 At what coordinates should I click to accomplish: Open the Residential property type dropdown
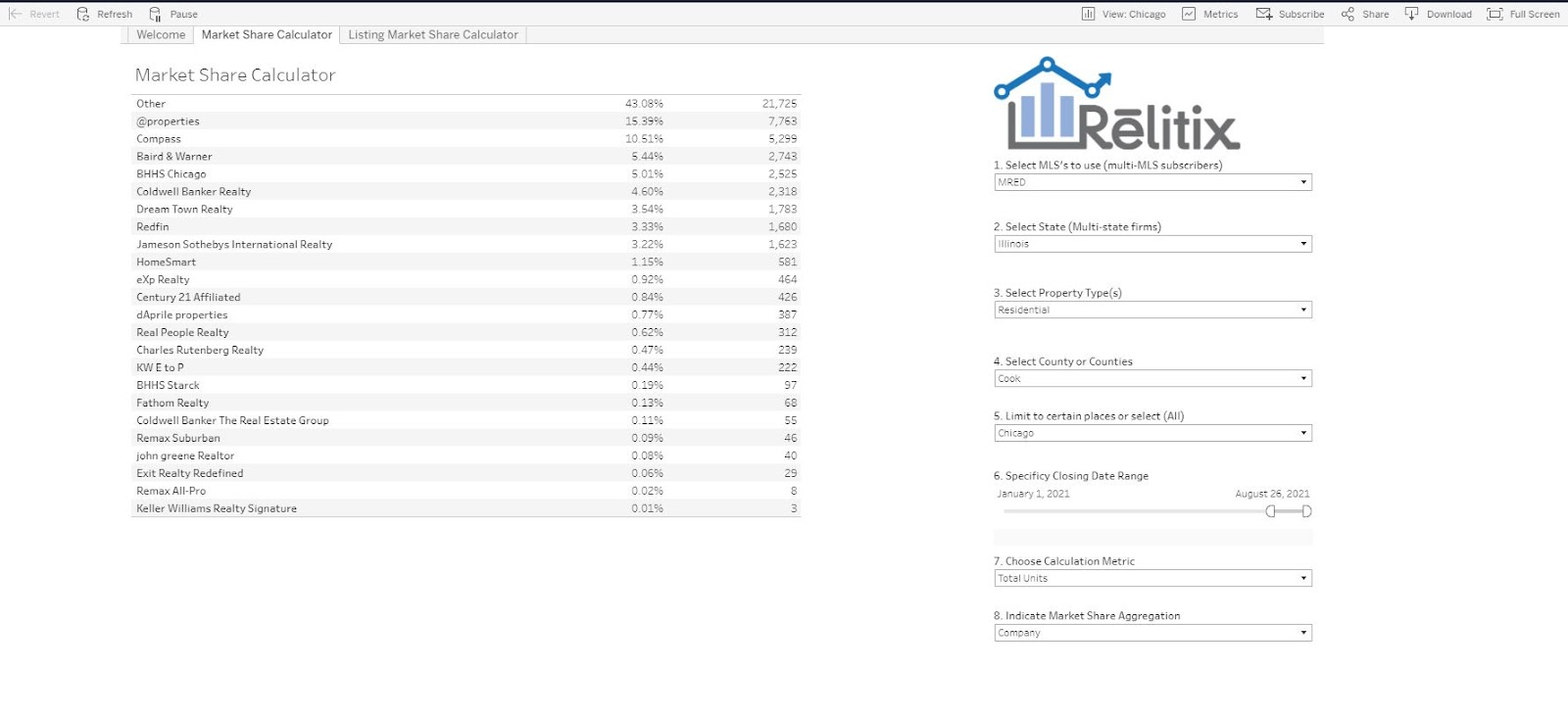tap(1152, 310)
